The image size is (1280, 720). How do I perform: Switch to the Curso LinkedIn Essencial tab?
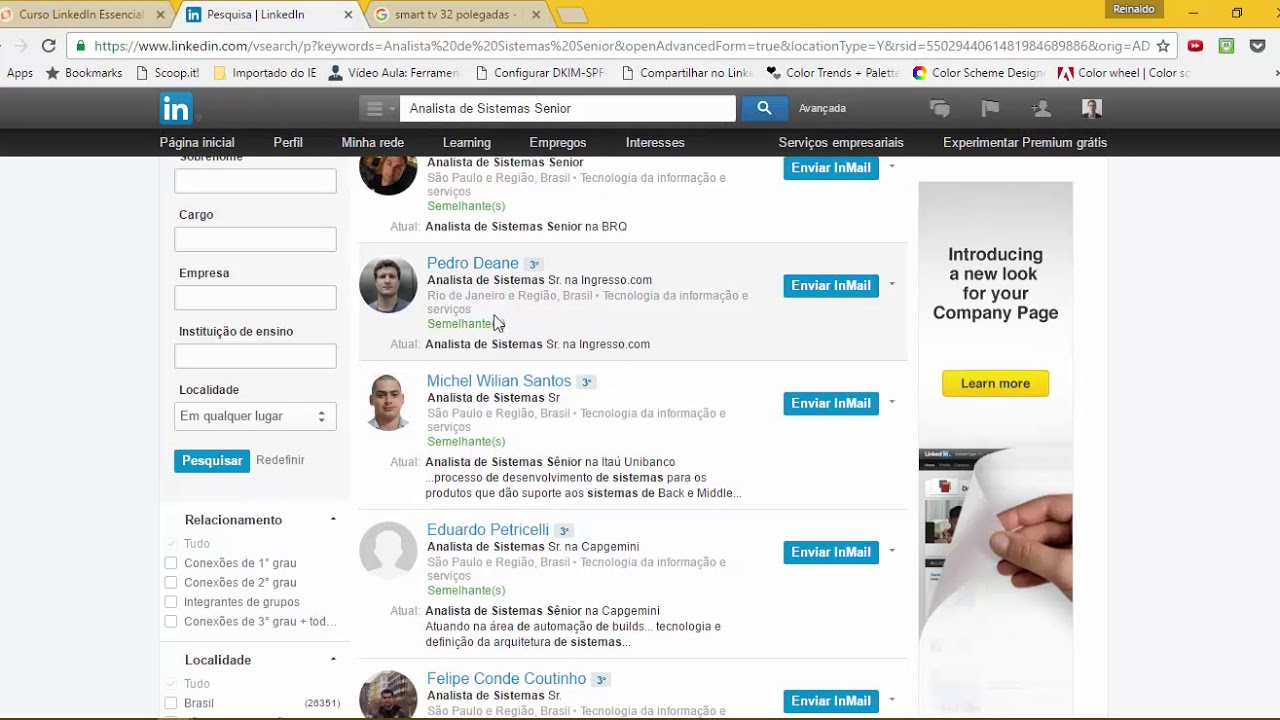click(80, 15)
